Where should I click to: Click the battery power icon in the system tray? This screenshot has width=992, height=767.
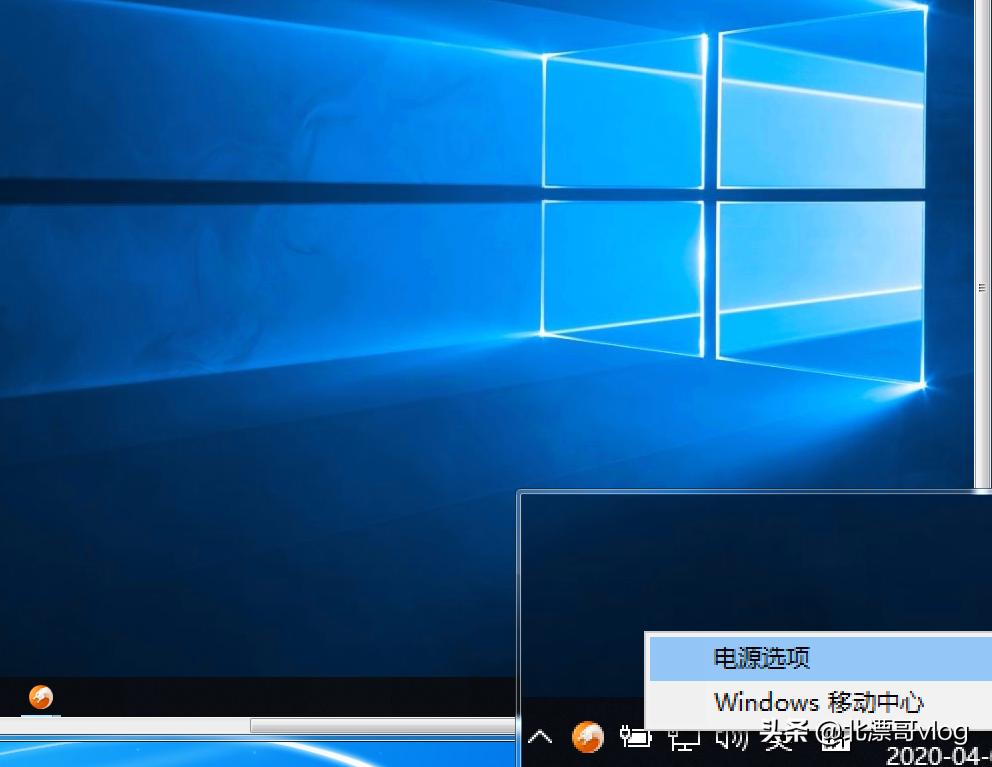pos(637,739)
